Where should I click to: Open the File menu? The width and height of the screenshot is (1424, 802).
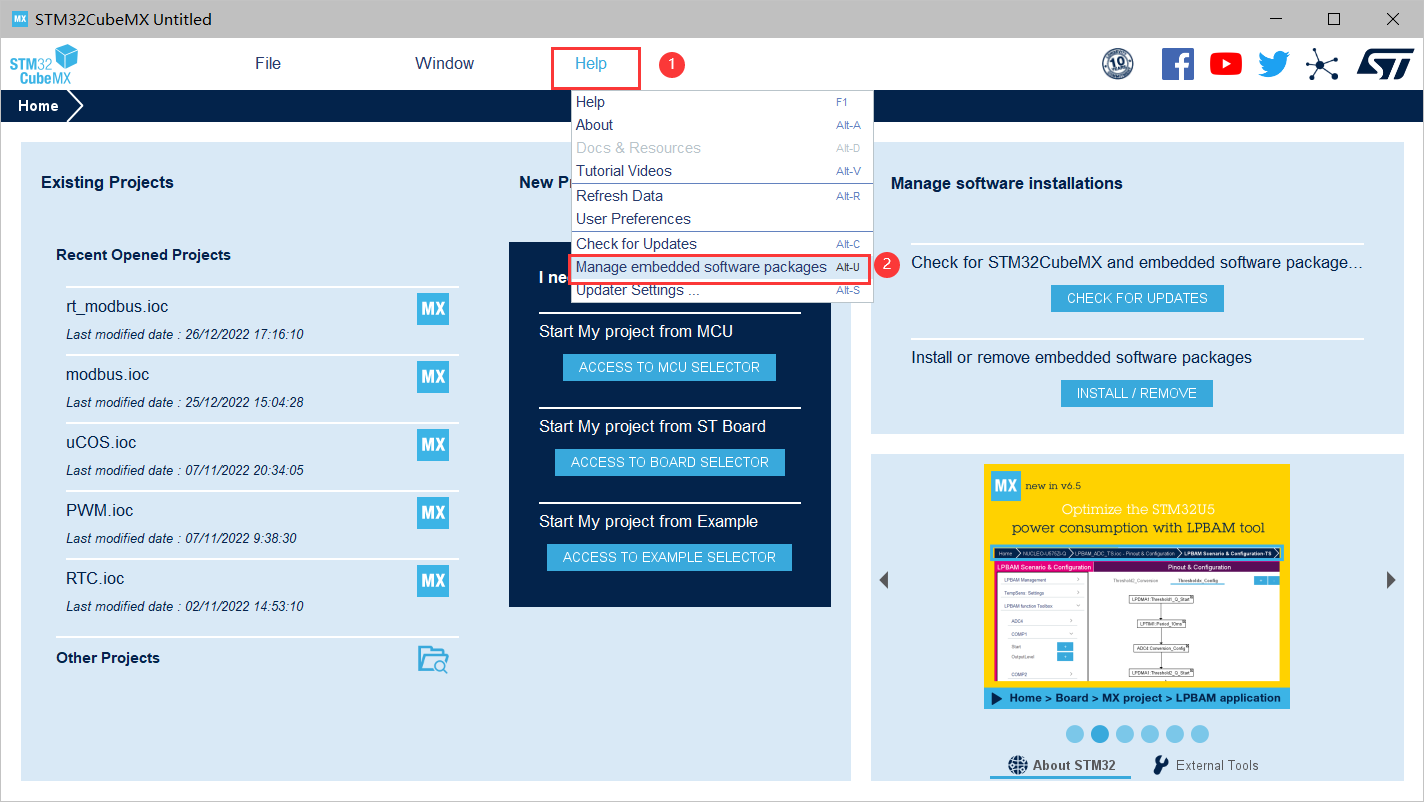[x=268, y=64]
